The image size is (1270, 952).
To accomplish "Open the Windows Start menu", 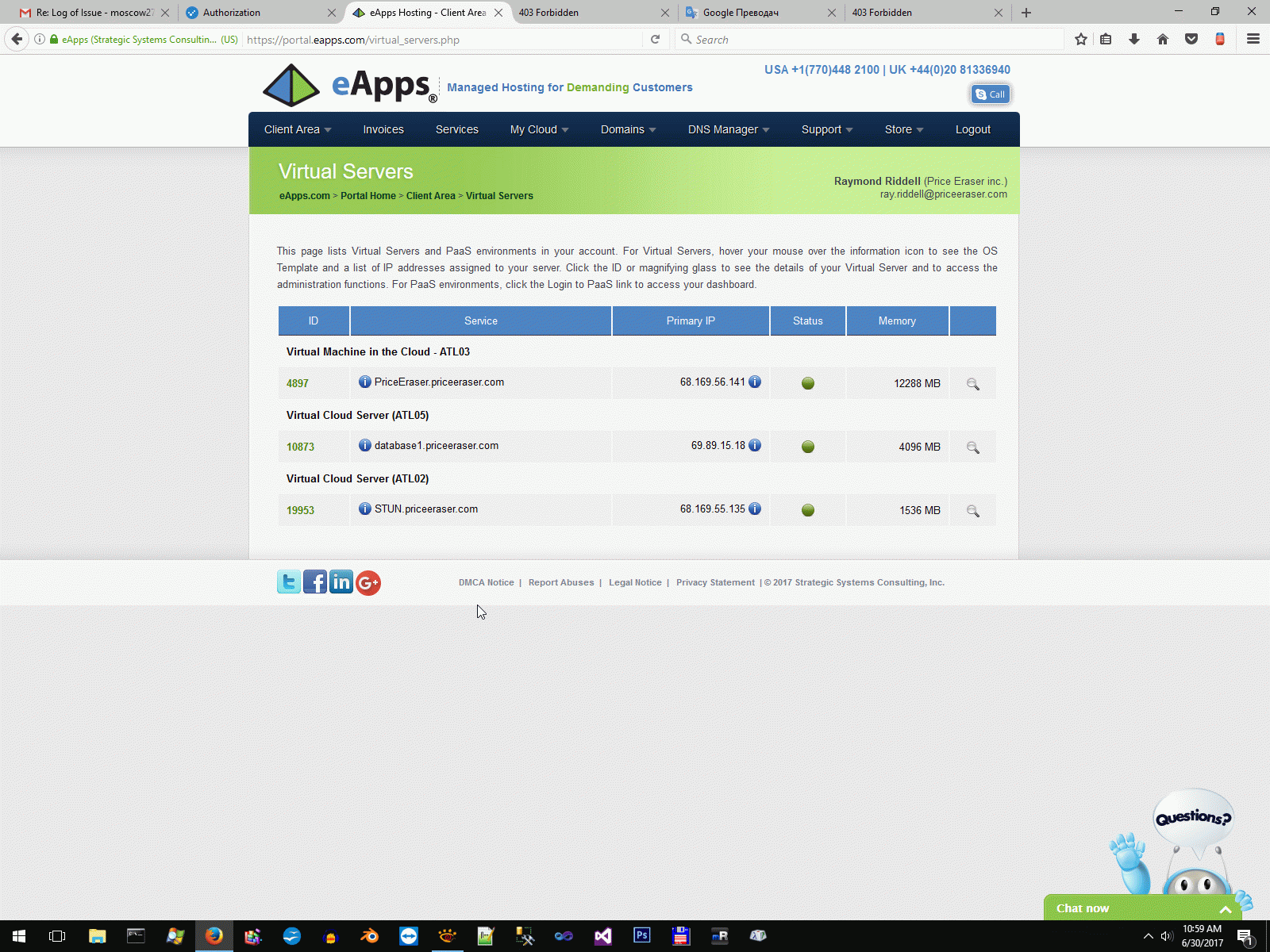I will click(x=19, y=936).
